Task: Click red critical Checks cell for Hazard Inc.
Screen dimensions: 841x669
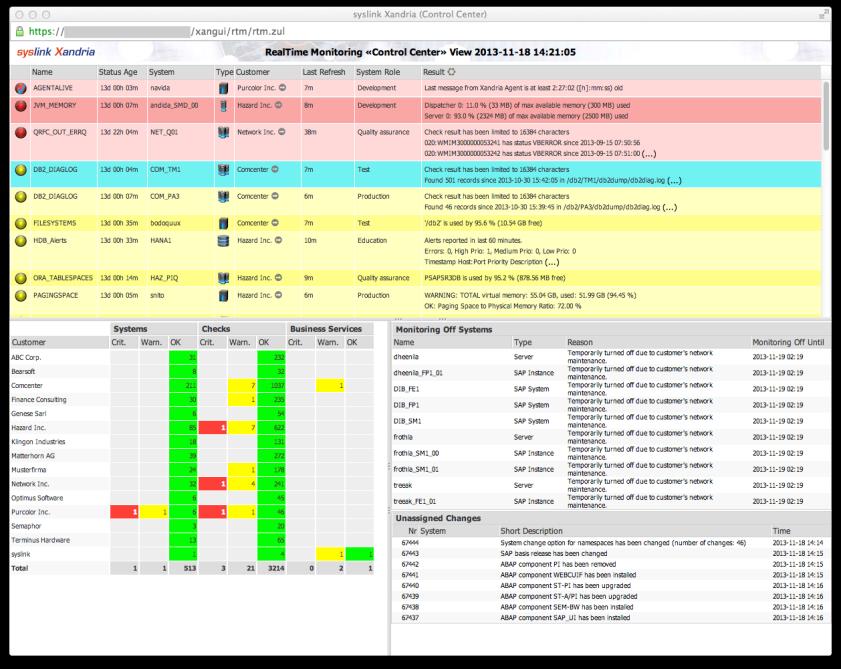Action: point(213,428)
